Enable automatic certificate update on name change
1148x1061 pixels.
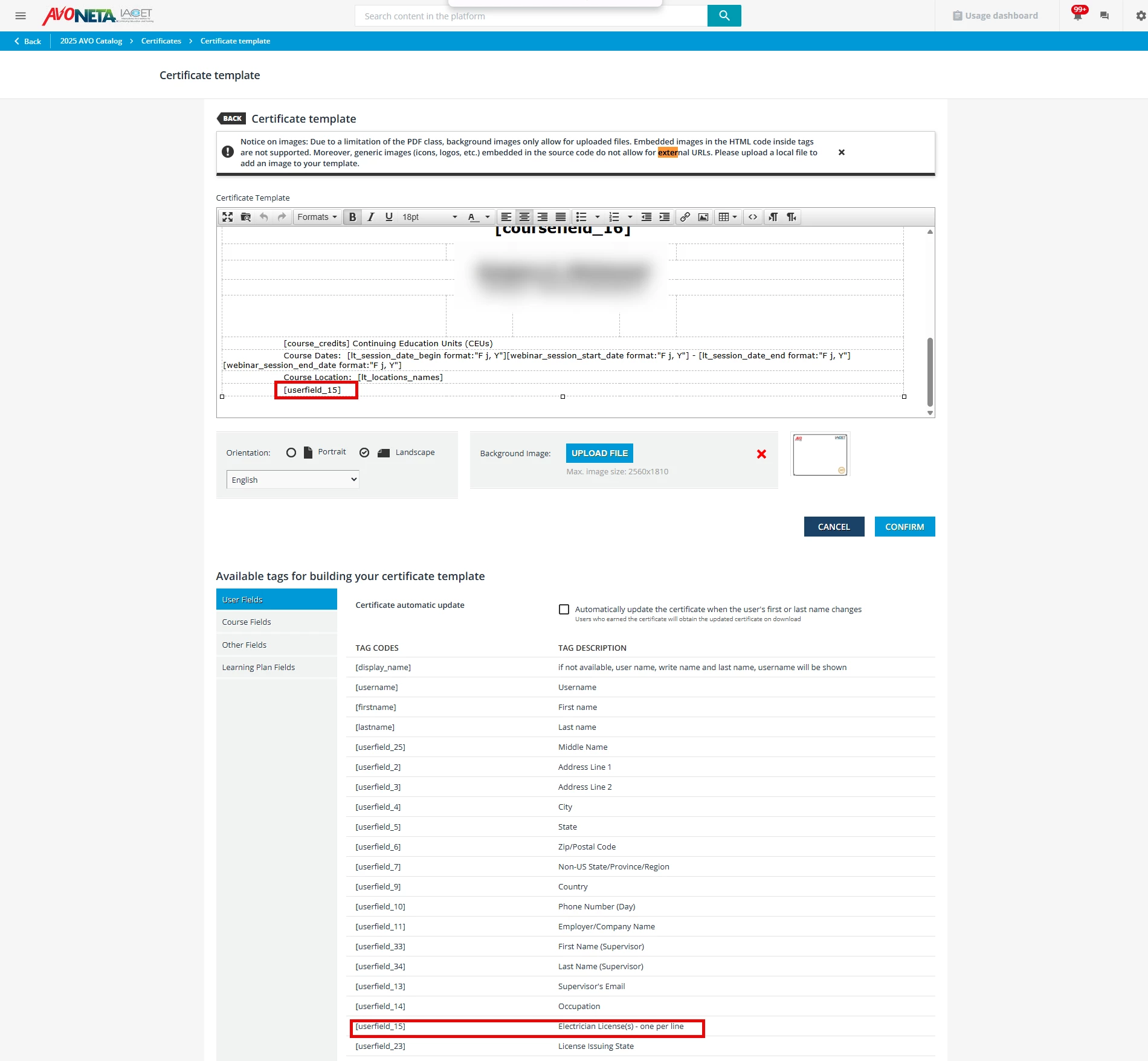[x=564, y=609]
